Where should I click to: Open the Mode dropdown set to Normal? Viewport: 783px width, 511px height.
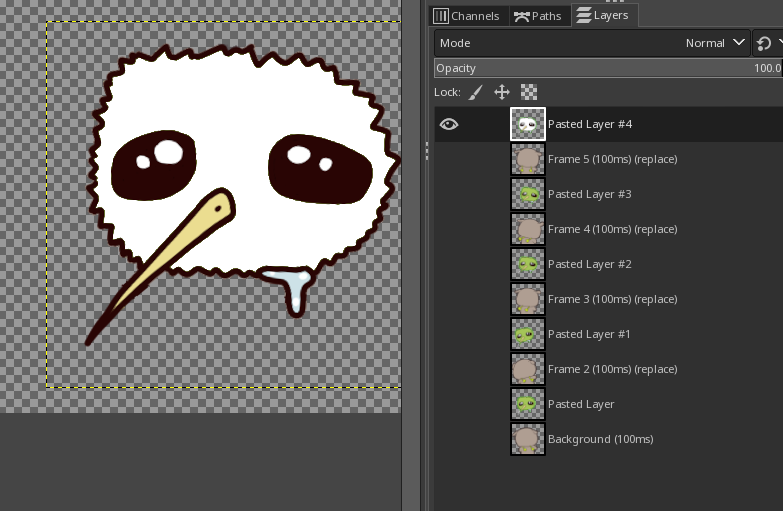(592, 43)
